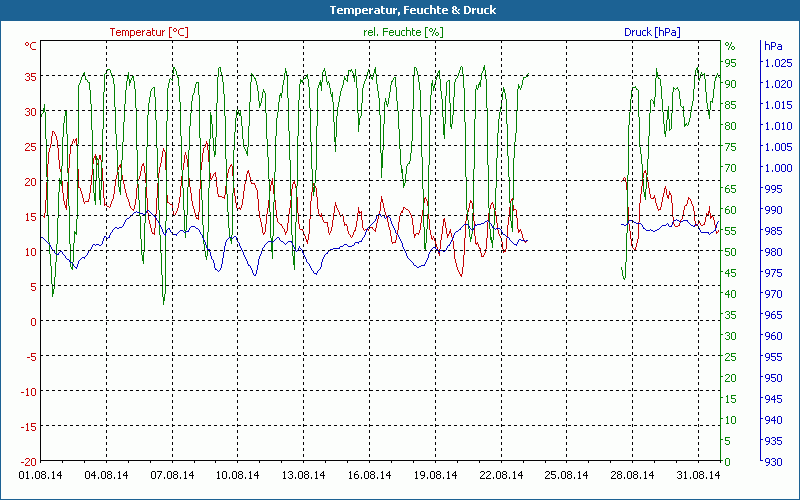This screenshot has width=800, height=500.
Task: Click the 930 tick on the pressure axis
Action: 773,462
